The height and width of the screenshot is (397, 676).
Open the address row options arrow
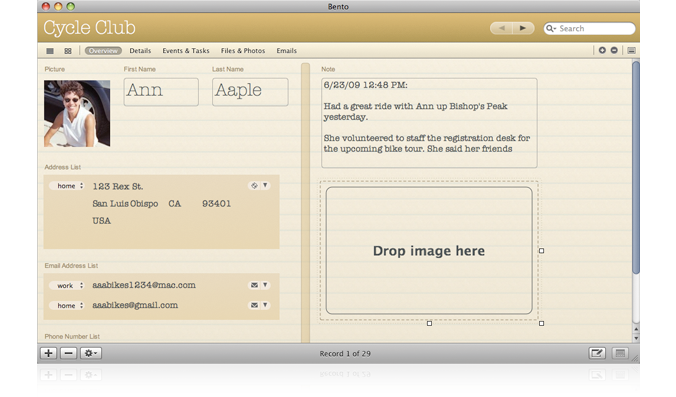click(265, 185)
